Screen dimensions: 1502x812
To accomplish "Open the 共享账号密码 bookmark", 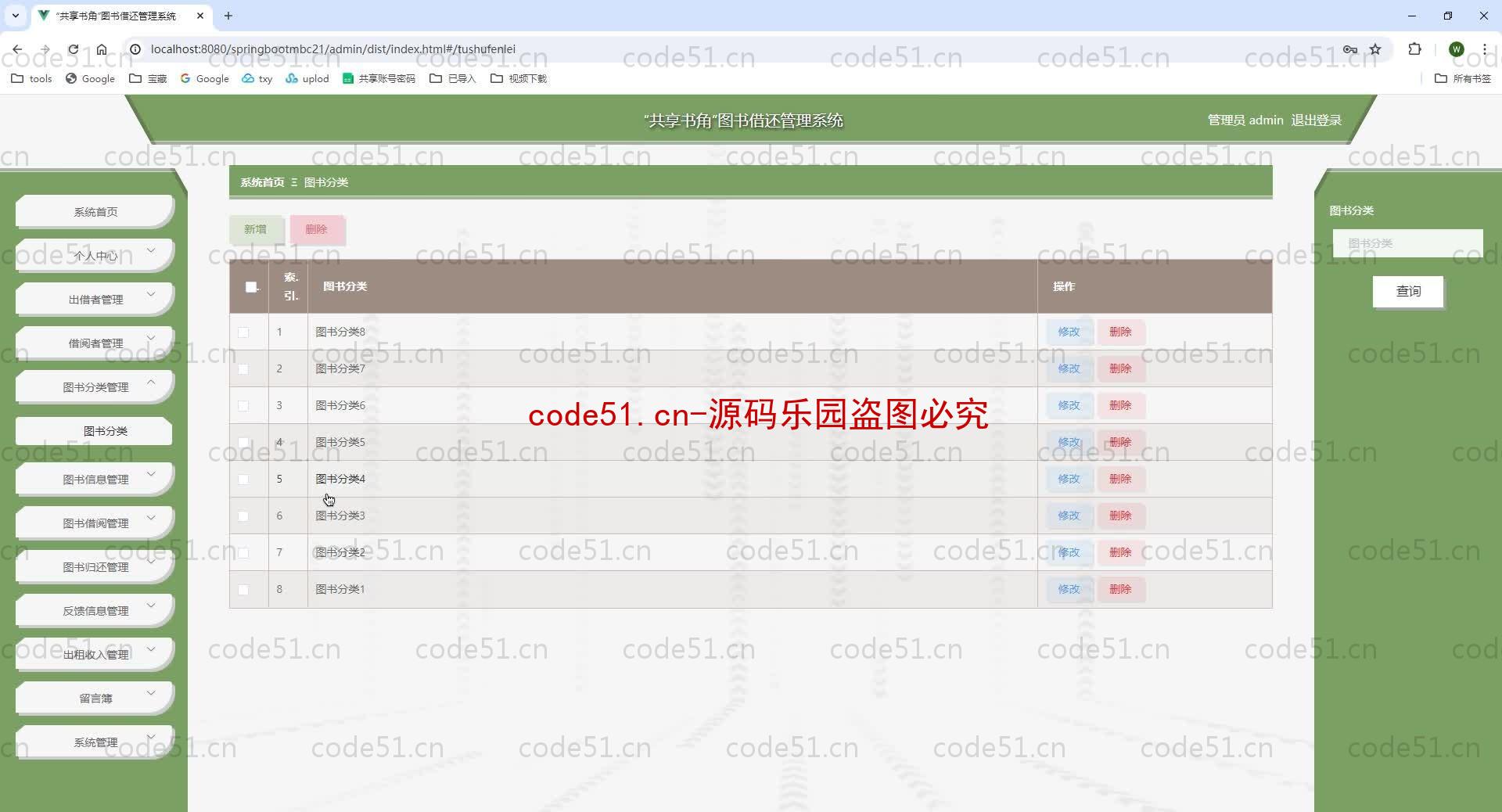I will [379, 78].
